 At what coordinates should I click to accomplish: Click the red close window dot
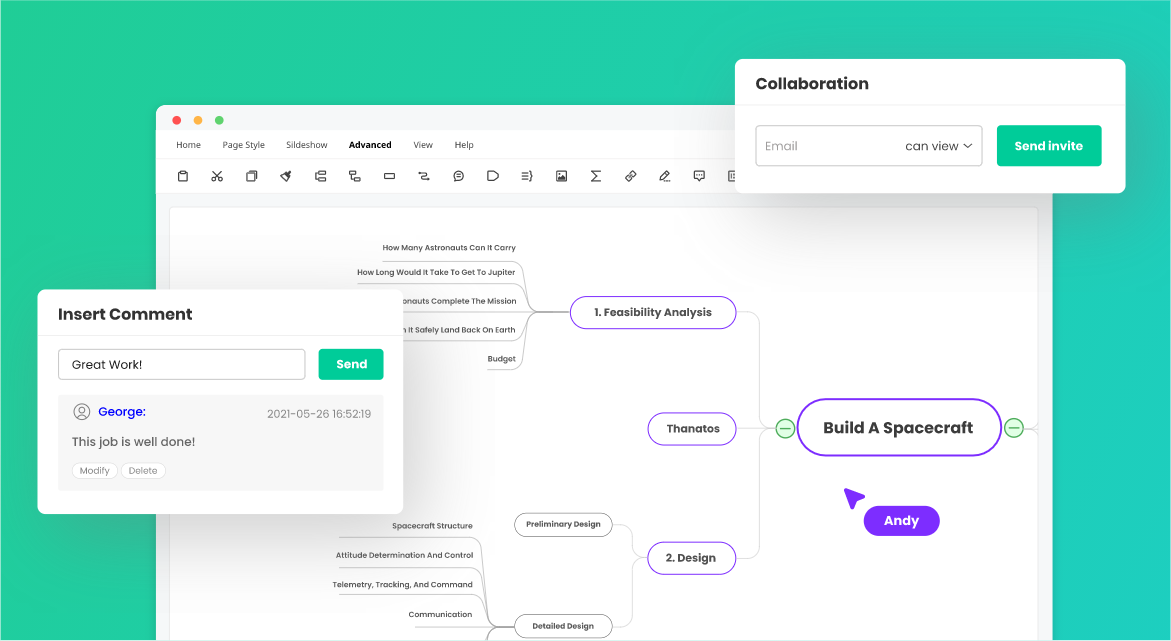point(177,120)
